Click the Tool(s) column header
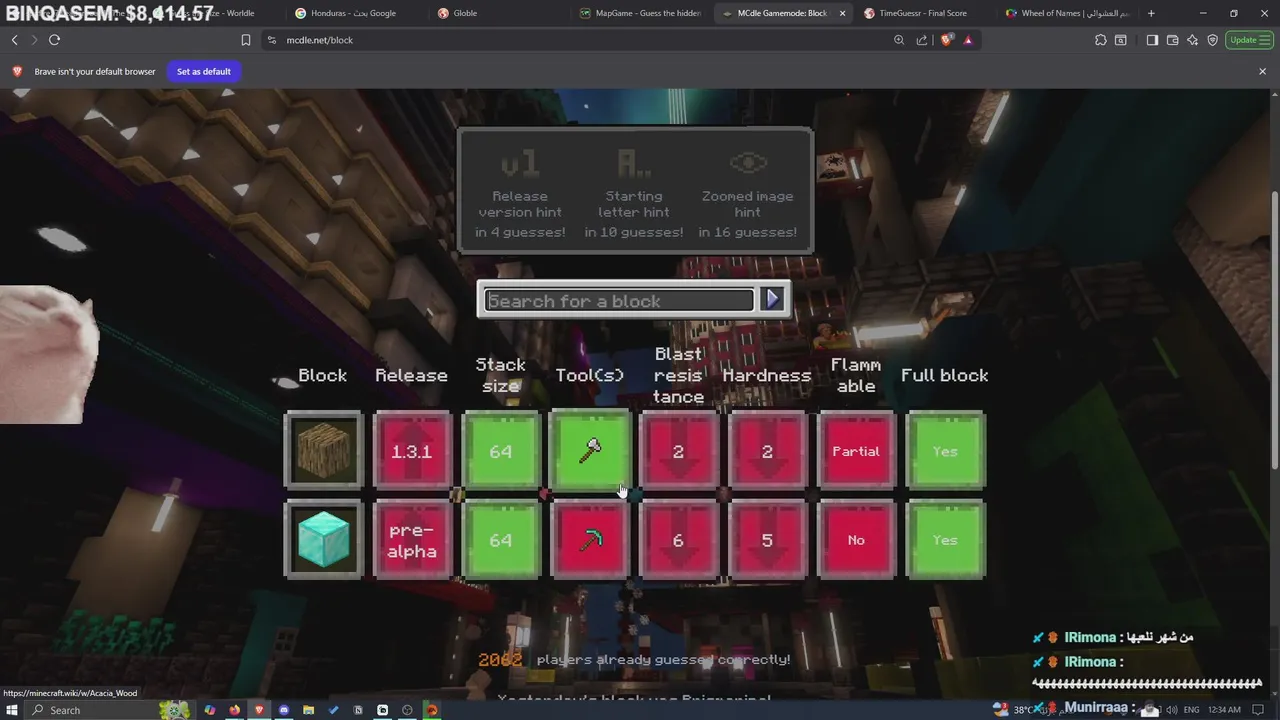1280x720 pixels. click(590, 375)
